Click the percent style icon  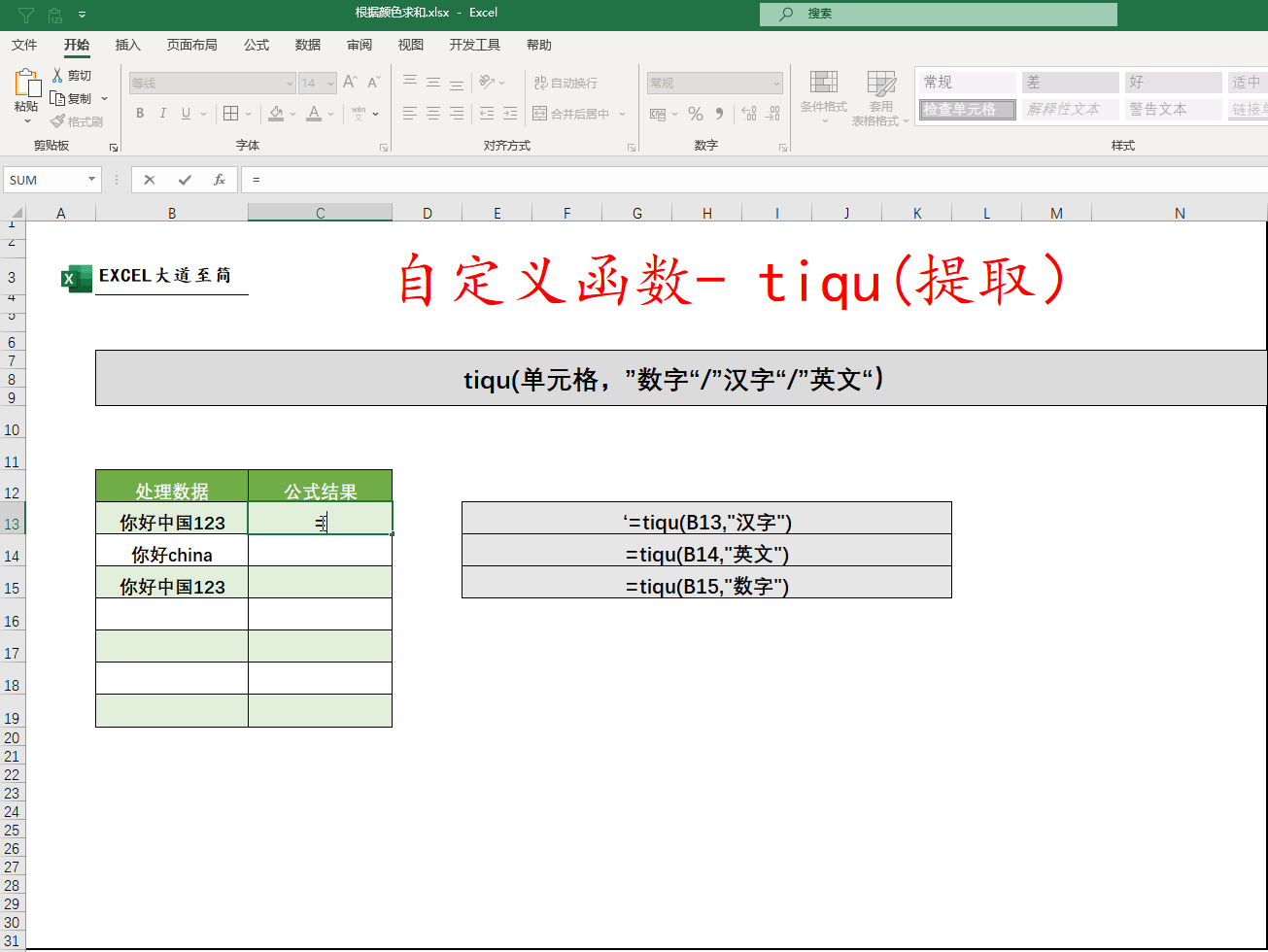pyautogui.click(x=696, y=114)
